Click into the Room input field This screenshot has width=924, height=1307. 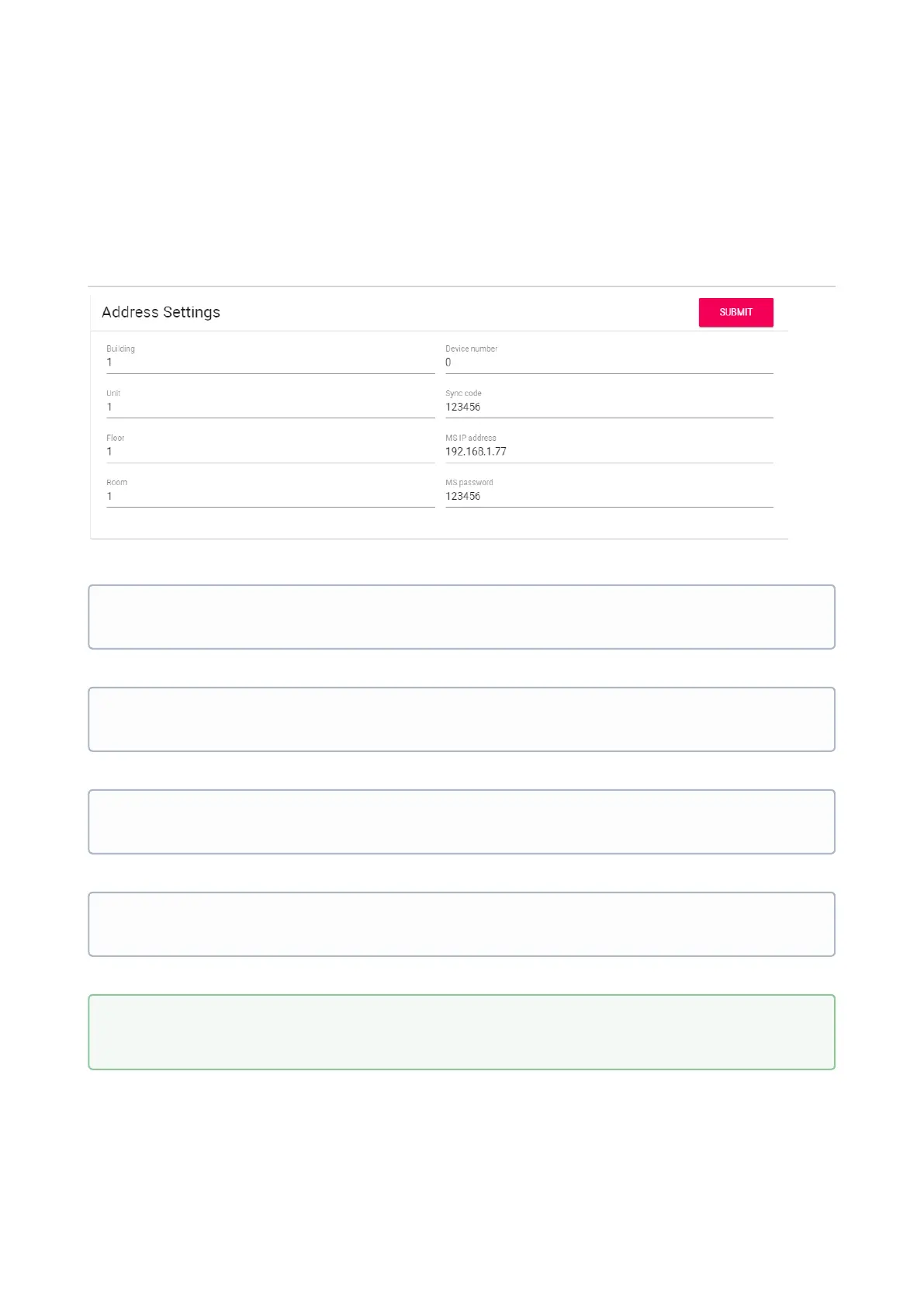click(269, 496)
